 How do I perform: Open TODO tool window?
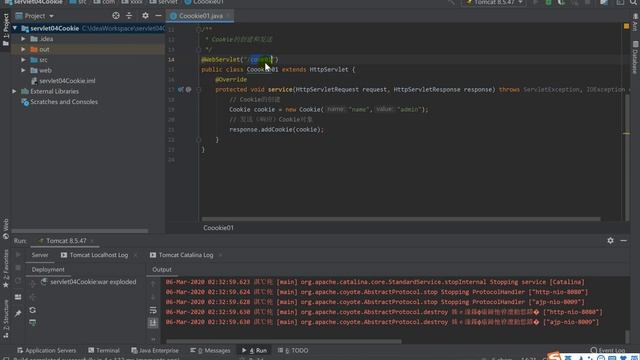(x=293, y=351)
